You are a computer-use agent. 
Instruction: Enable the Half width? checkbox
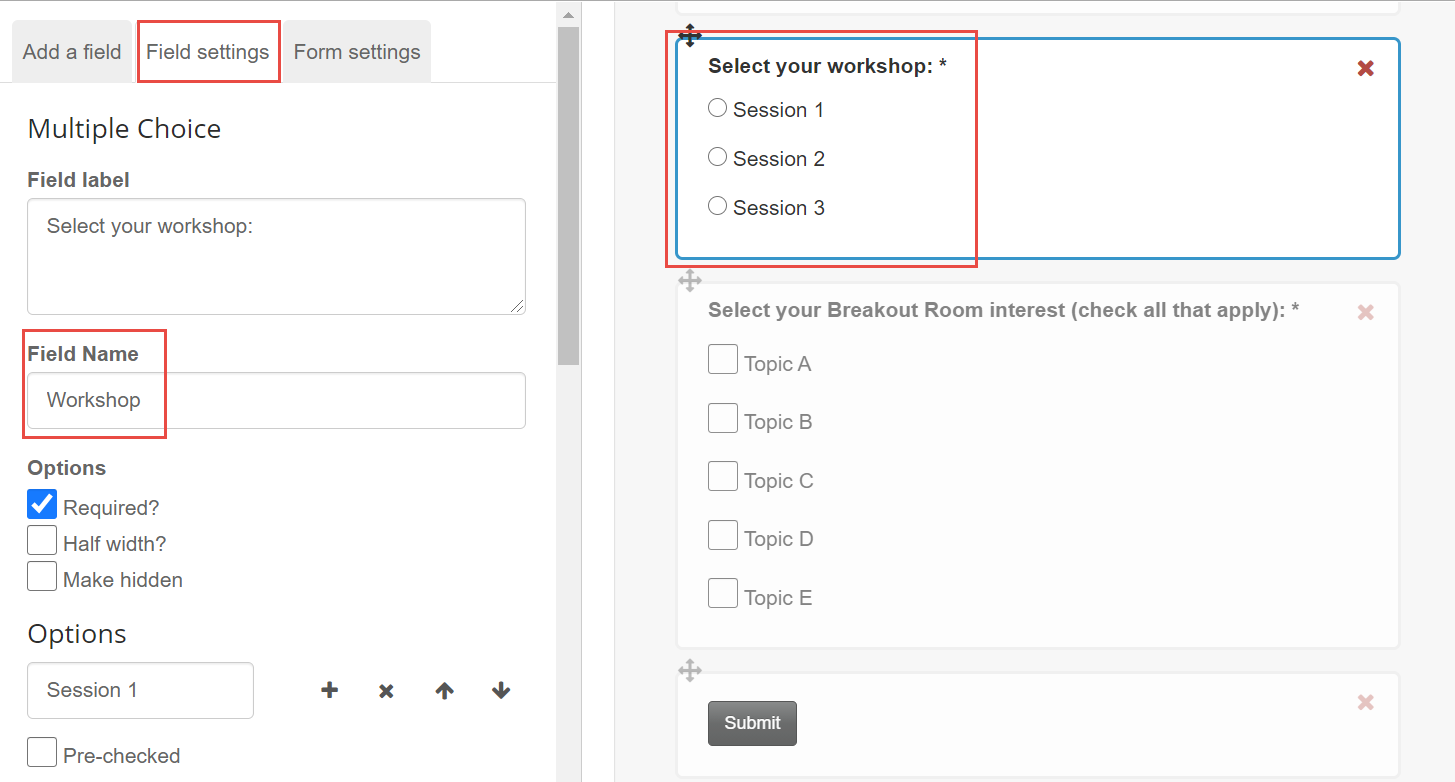42,540
